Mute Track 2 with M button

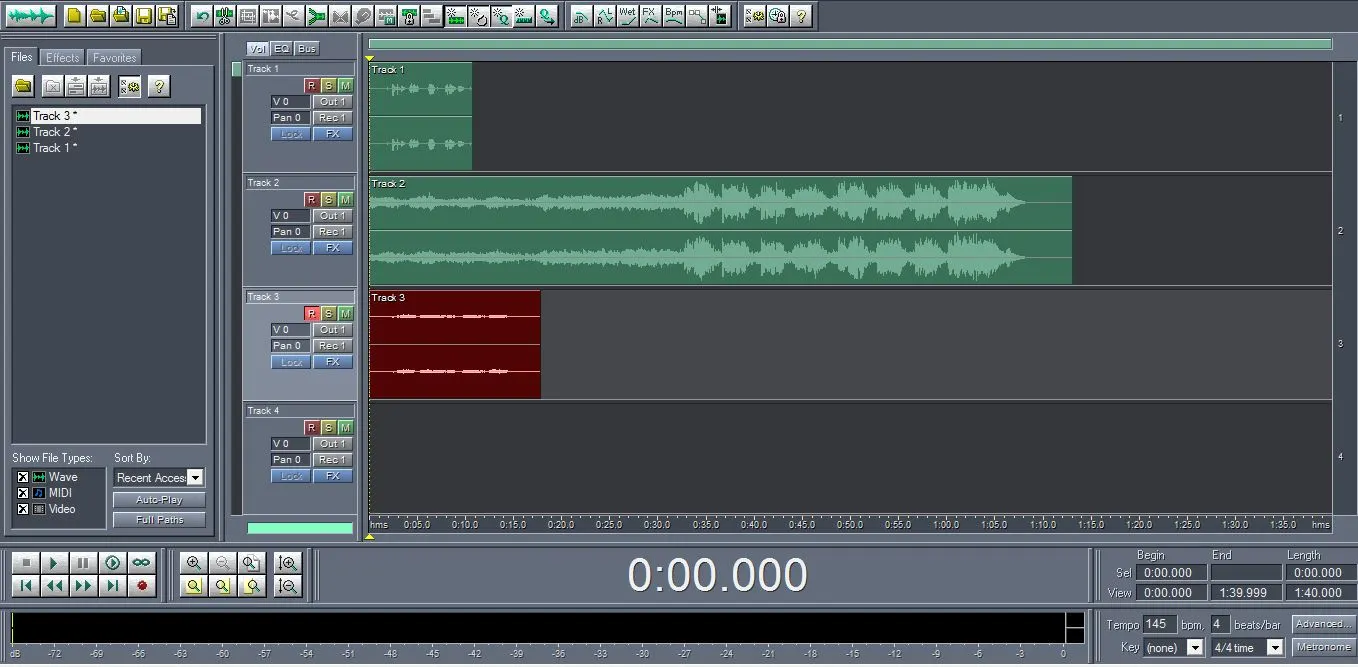click(345, 200)
